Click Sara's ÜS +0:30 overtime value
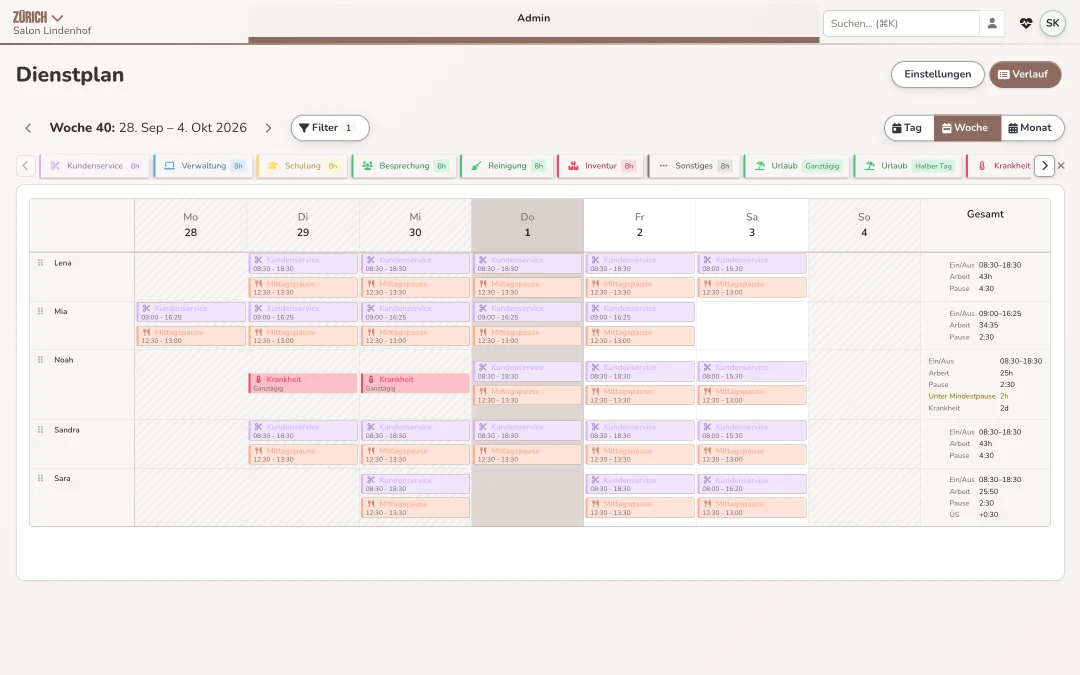The height and width of the screenshot is (675, 1080). 988,515
